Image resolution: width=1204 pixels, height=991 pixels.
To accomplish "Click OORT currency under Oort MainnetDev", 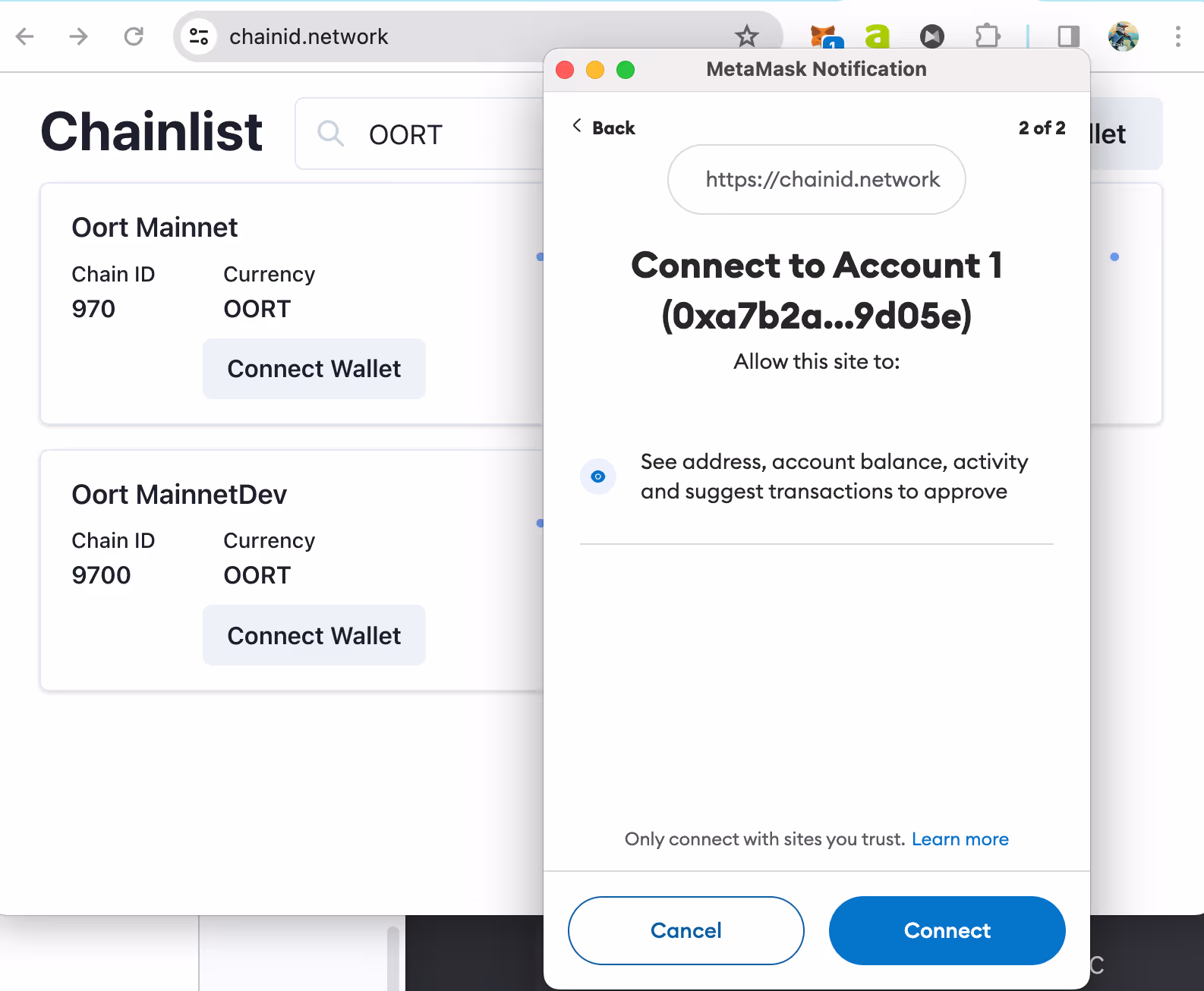I will point(257,575).
